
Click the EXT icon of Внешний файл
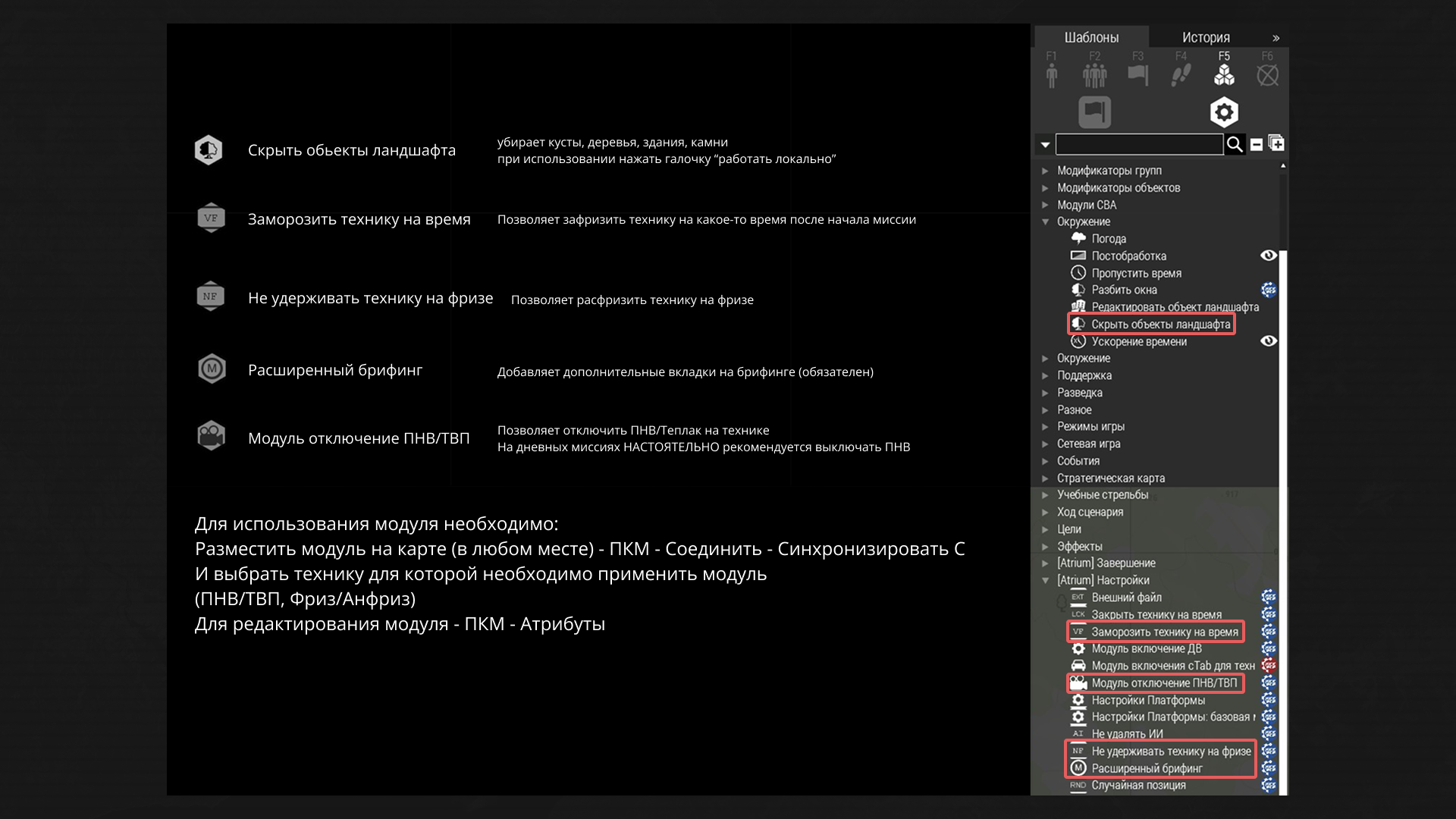click(x=1078, y=597)
